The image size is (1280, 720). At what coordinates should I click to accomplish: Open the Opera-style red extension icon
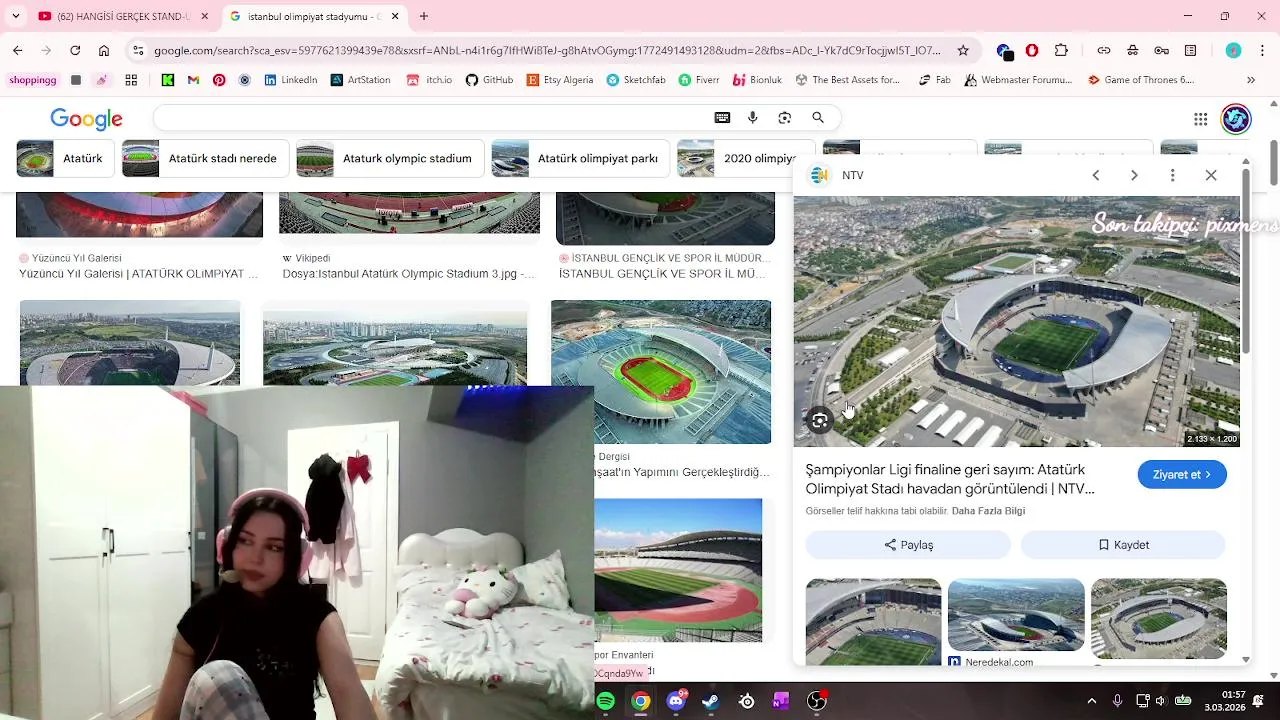[x=1032, y=50]
